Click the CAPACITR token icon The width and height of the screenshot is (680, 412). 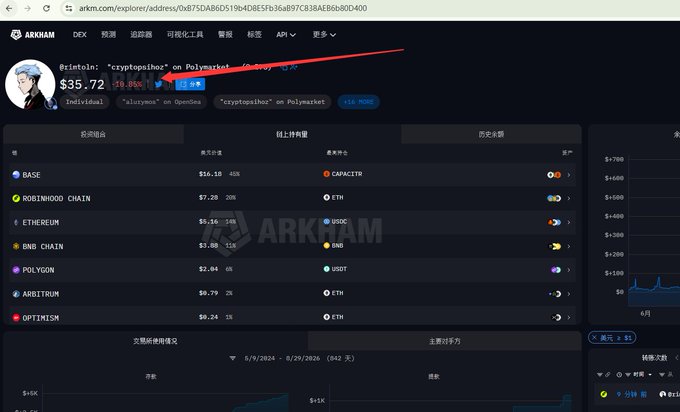tap(327, 174)
